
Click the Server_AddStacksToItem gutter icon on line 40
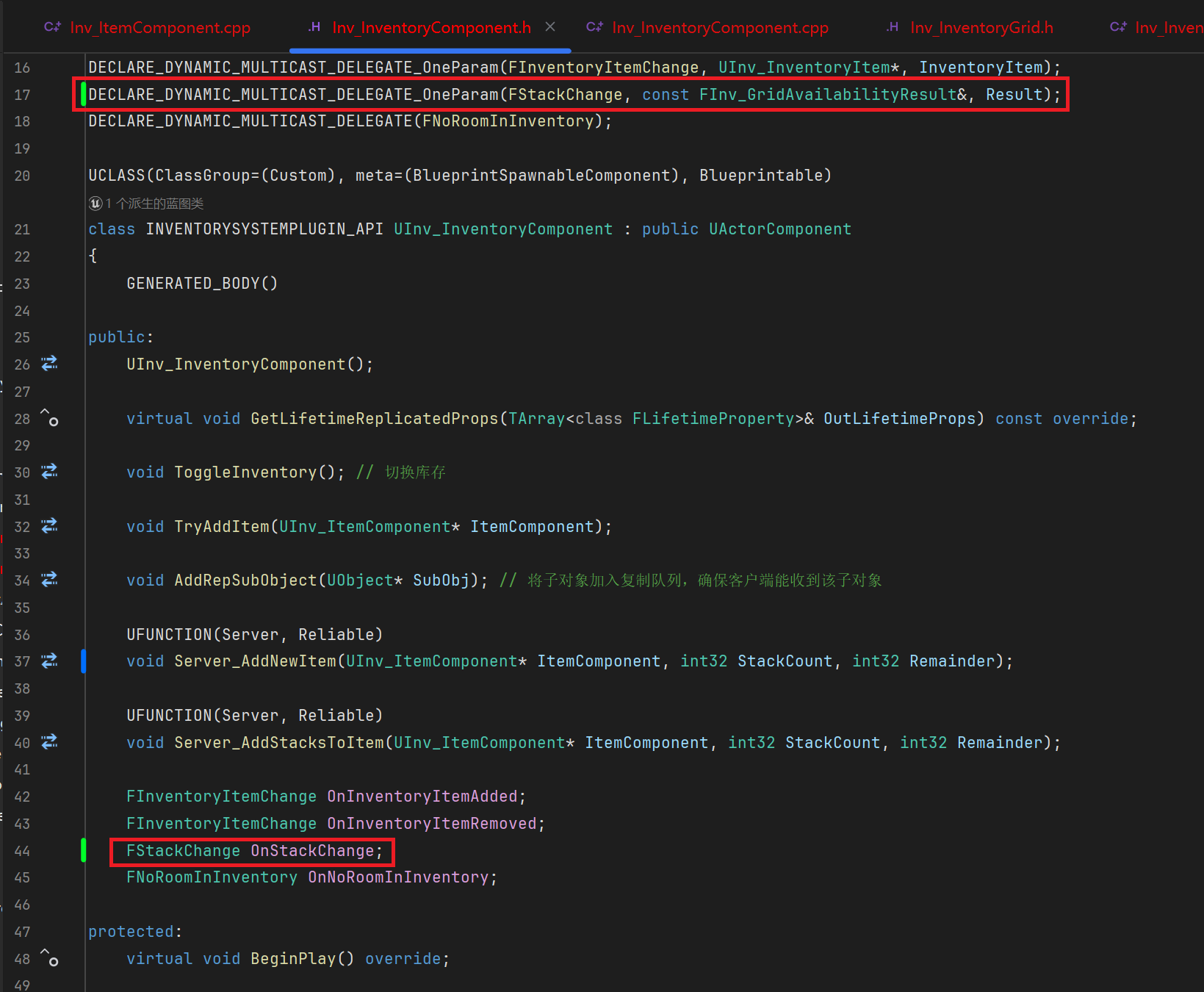(x=49, y=742)
